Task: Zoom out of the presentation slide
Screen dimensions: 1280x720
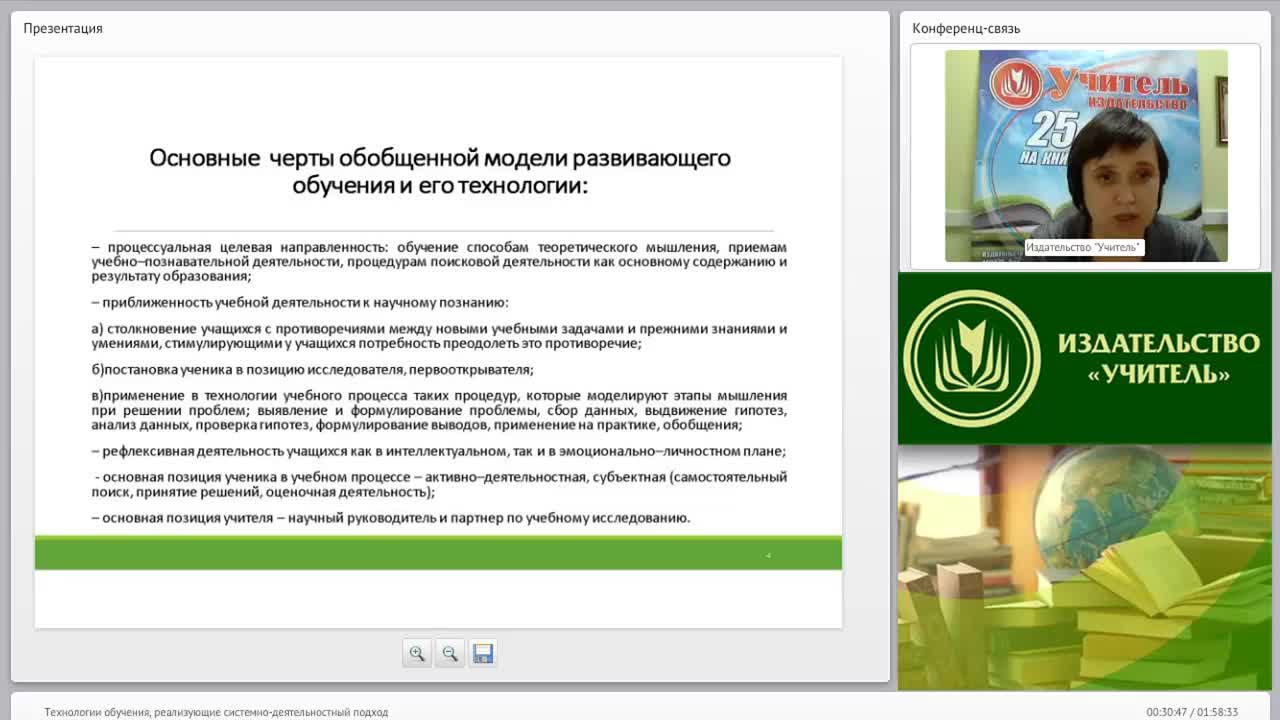Action: point(450,653)
